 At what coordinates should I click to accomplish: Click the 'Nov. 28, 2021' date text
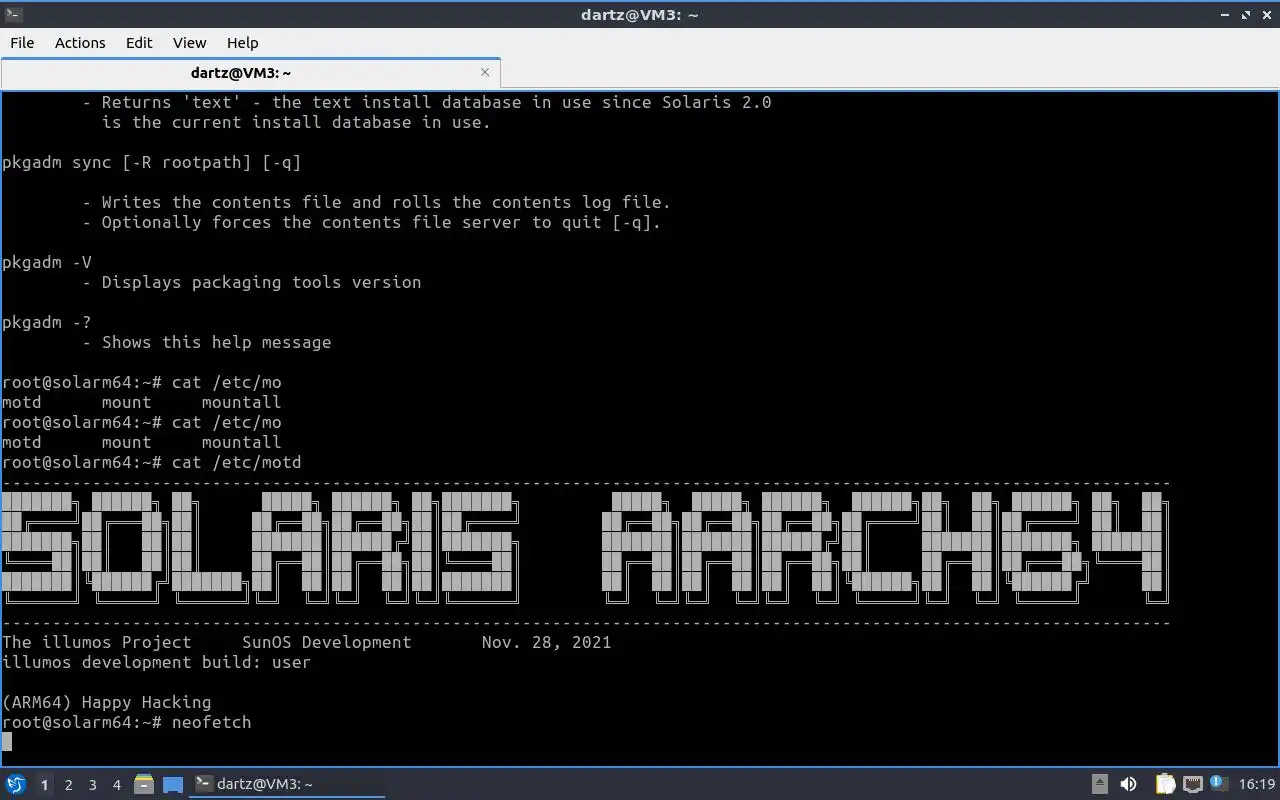(546, 642)
